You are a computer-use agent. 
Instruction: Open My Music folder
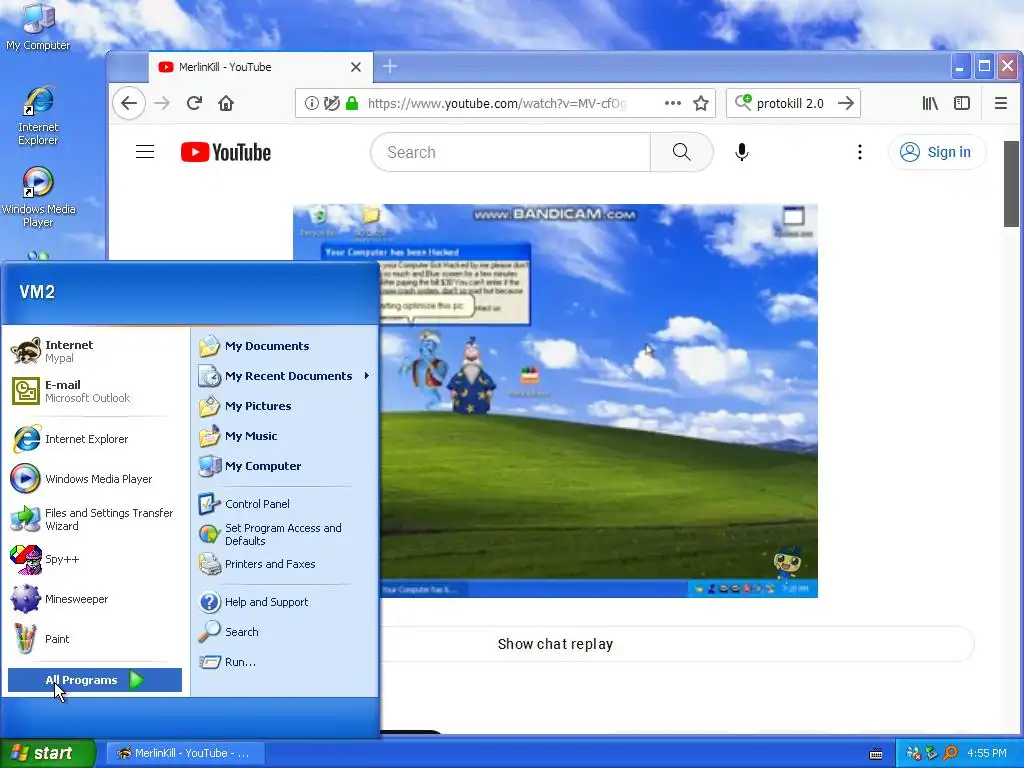(x=285, y=436)
